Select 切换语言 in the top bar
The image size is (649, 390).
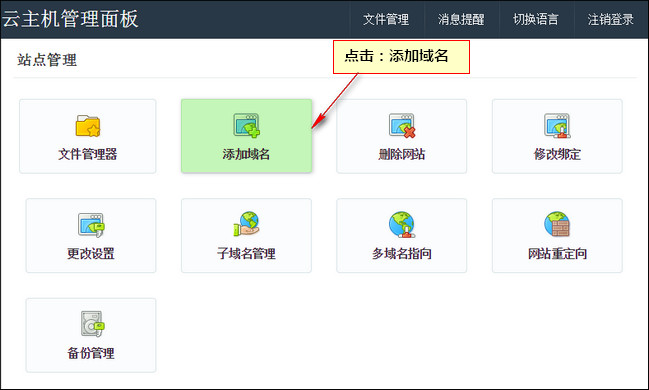tap(536, 19)
